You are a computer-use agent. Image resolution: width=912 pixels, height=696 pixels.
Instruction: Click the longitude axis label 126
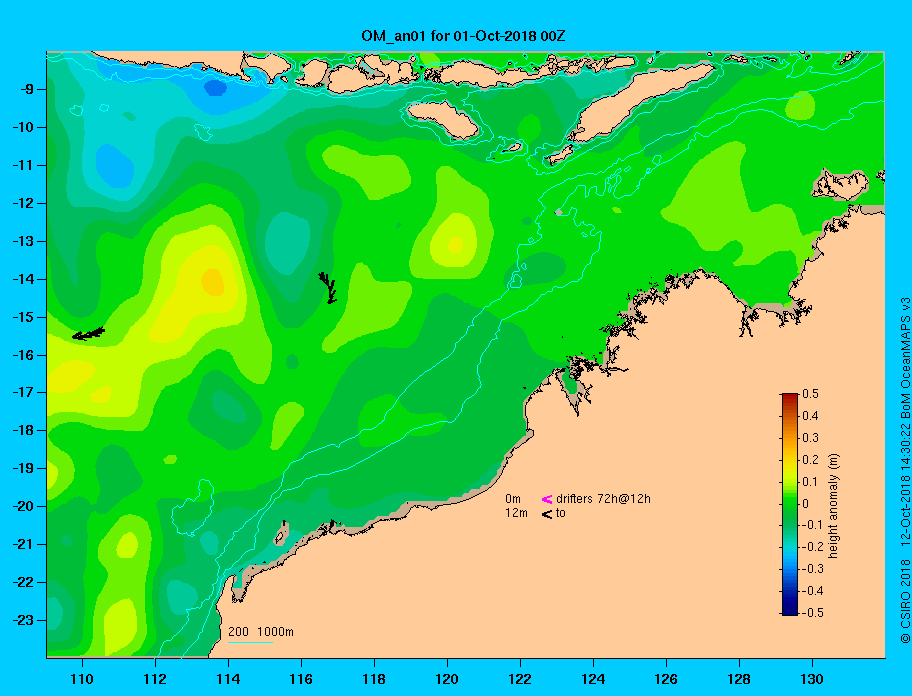[x=666, y=679]
